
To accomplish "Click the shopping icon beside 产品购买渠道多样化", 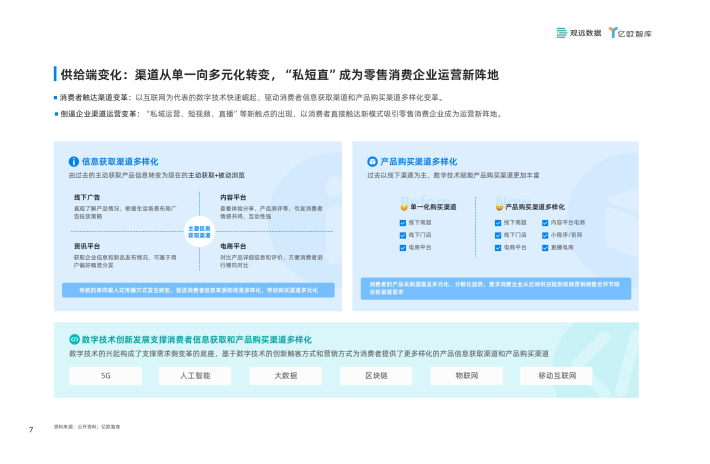I will coord(372,162).
